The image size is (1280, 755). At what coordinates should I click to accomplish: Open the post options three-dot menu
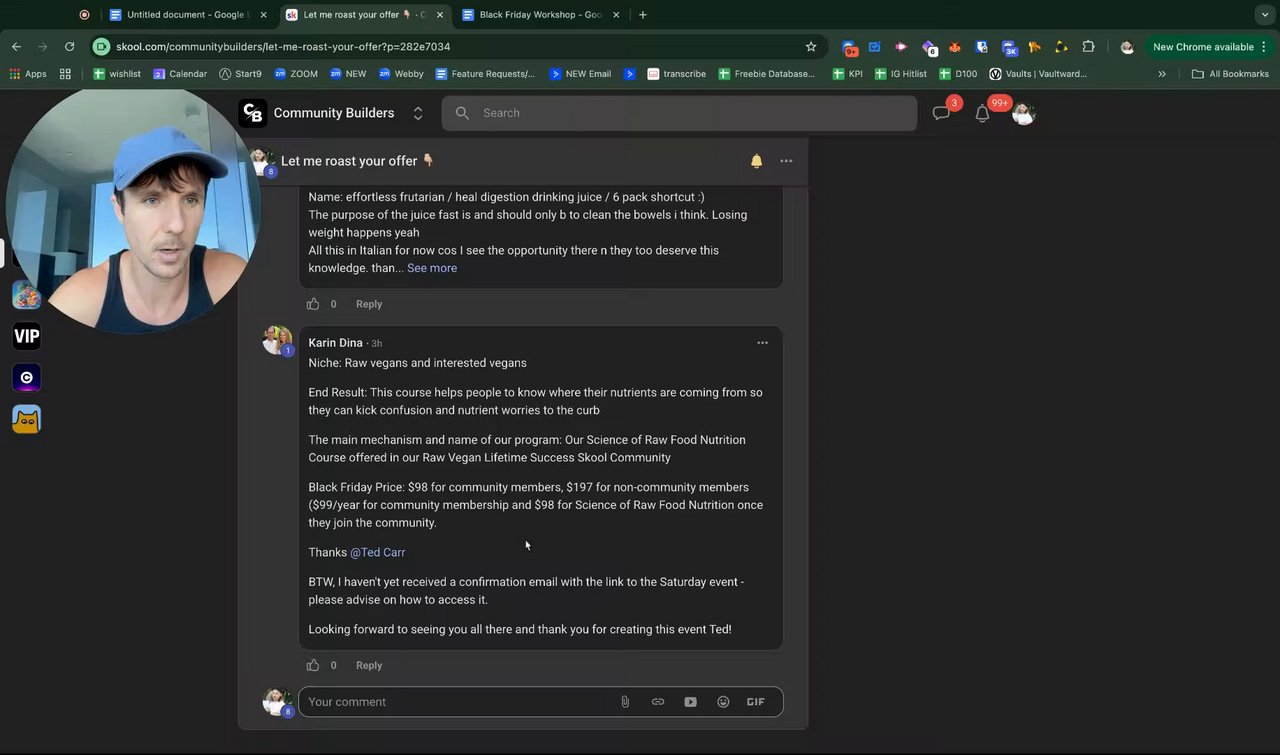[x=786, y=161]
